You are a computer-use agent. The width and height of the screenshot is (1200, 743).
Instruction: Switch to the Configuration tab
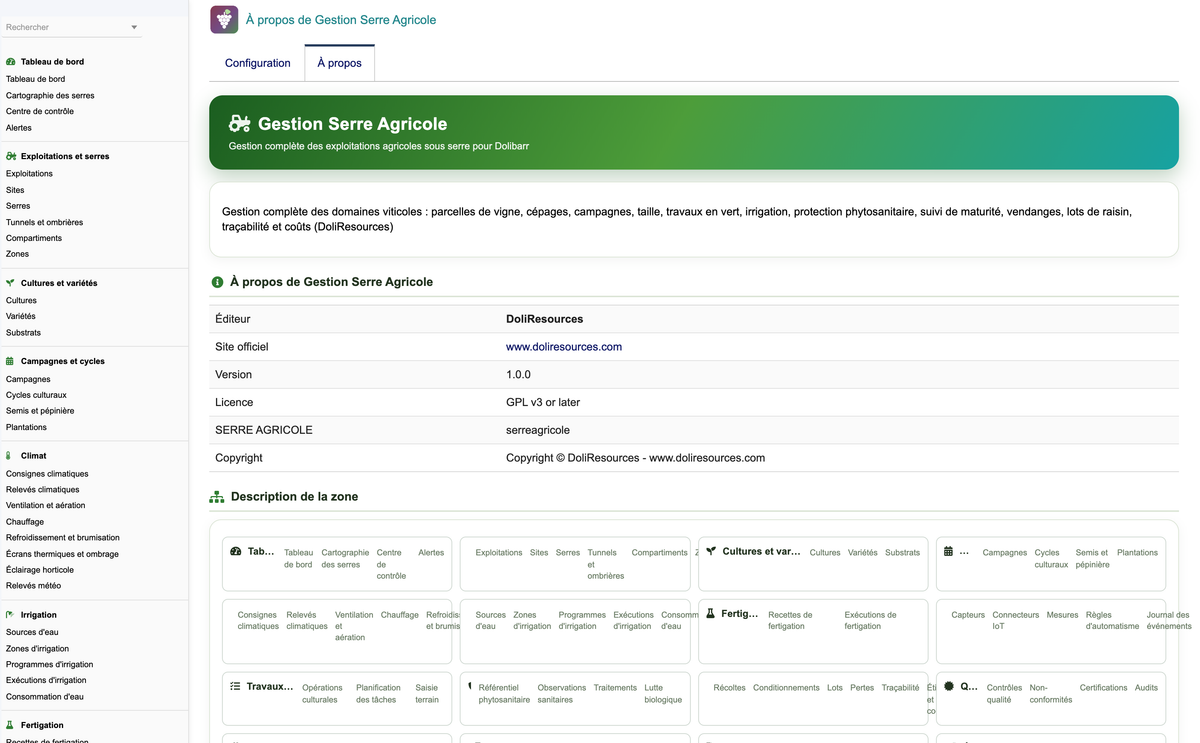[x=257, y=63]
